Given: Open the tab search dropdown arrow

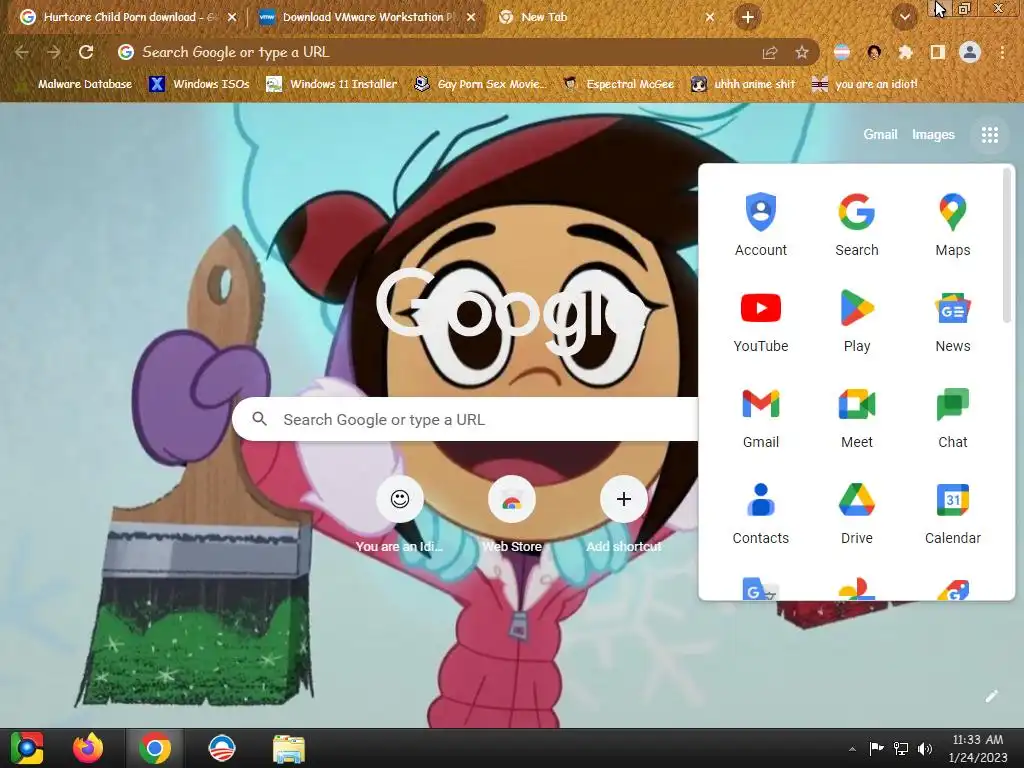Looking at the screenshot, I should tap(905, 17).
